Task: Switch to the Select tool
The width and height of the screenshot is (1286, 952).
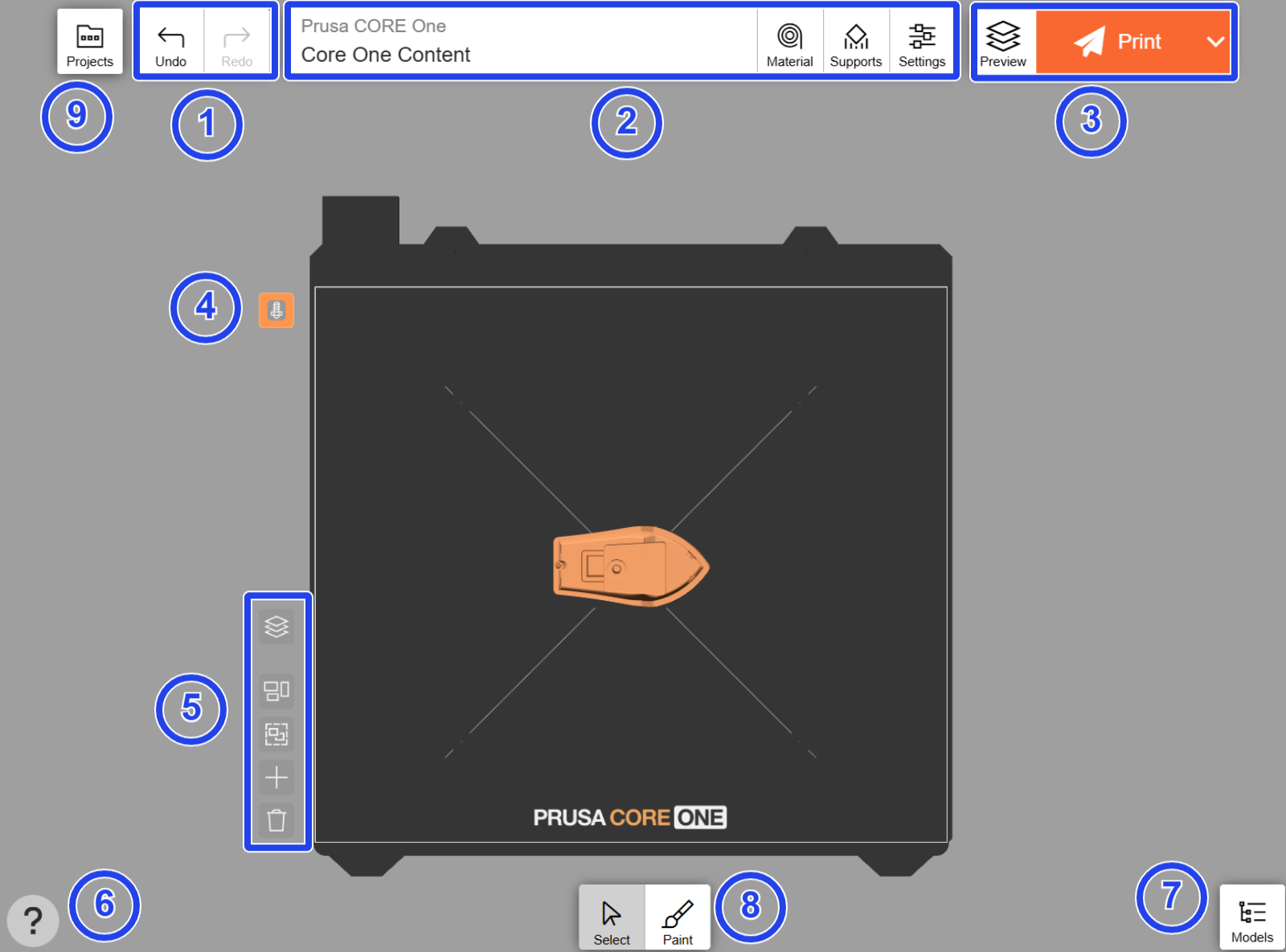Action: (x=612, y=918)
